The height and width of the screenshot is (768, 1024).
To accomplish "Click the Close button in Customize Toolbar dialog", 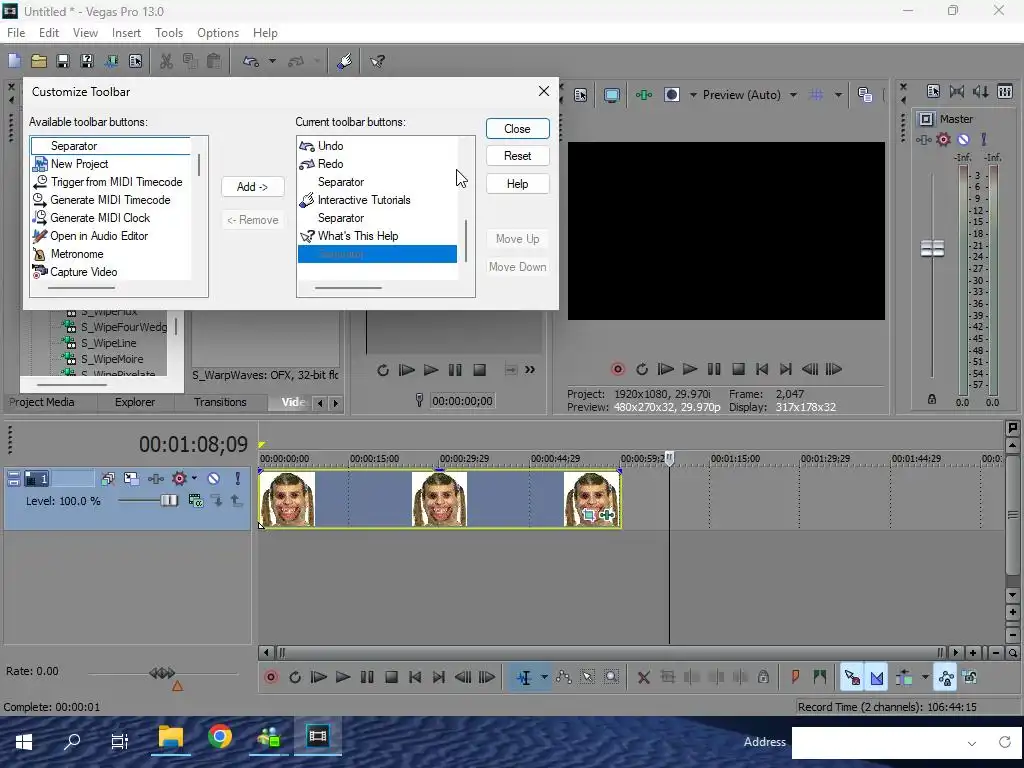I will (517, 129).
